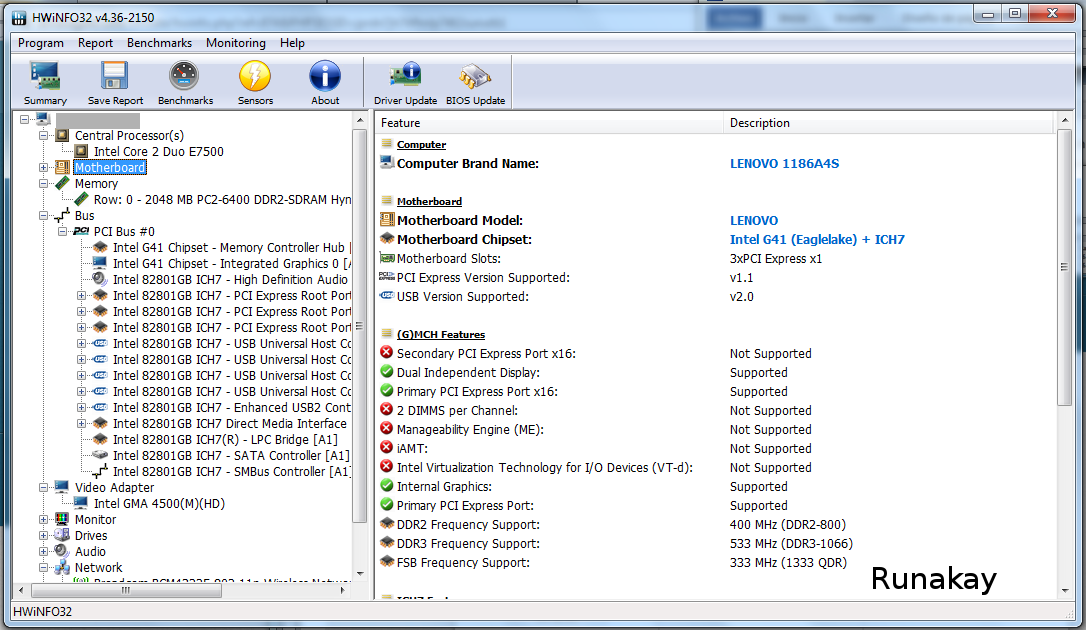Click the tree panel horizontal scrollbar thumb
Screen dimensions: 1086x630
(x=126, y=591)
